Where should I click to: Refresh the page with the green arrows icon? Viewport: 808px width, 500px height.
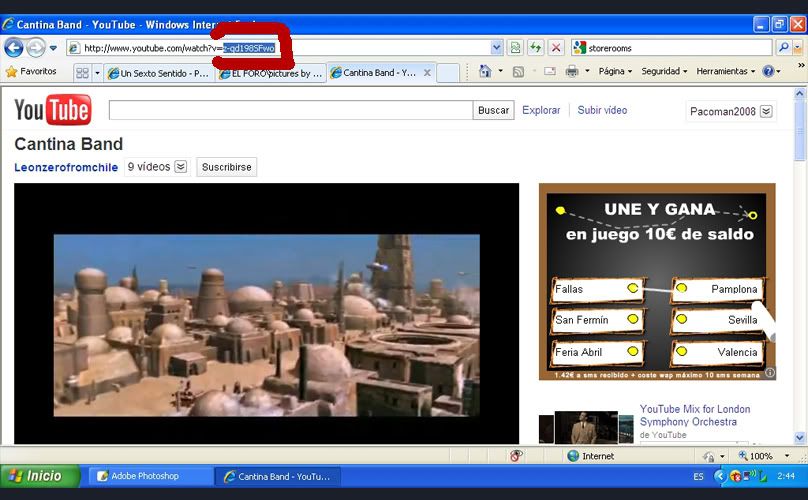[535, 48]
